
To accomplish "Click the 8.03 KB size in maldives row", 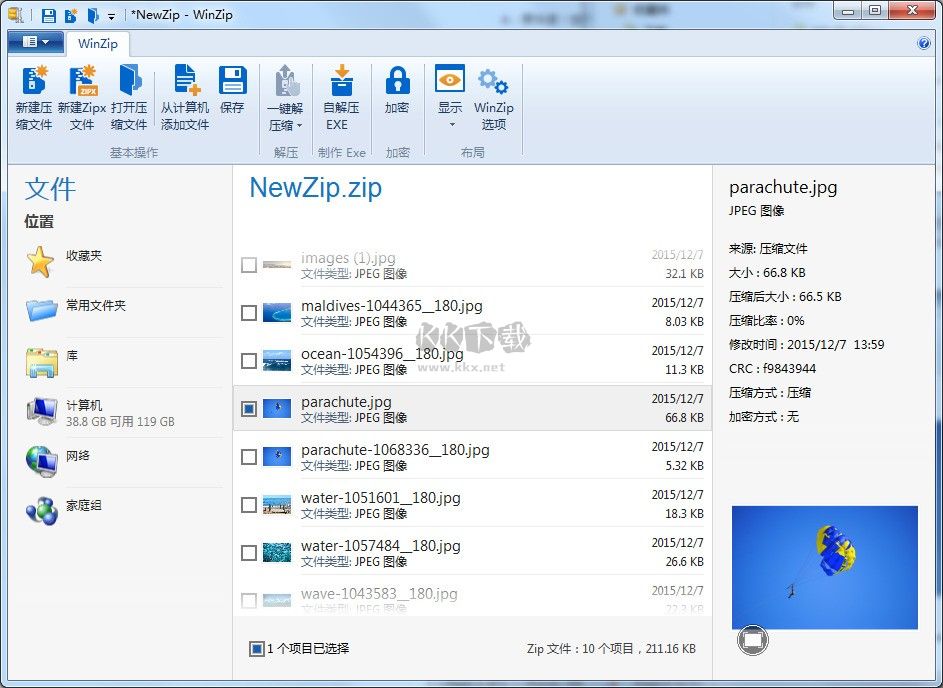I will coord(684,322).
